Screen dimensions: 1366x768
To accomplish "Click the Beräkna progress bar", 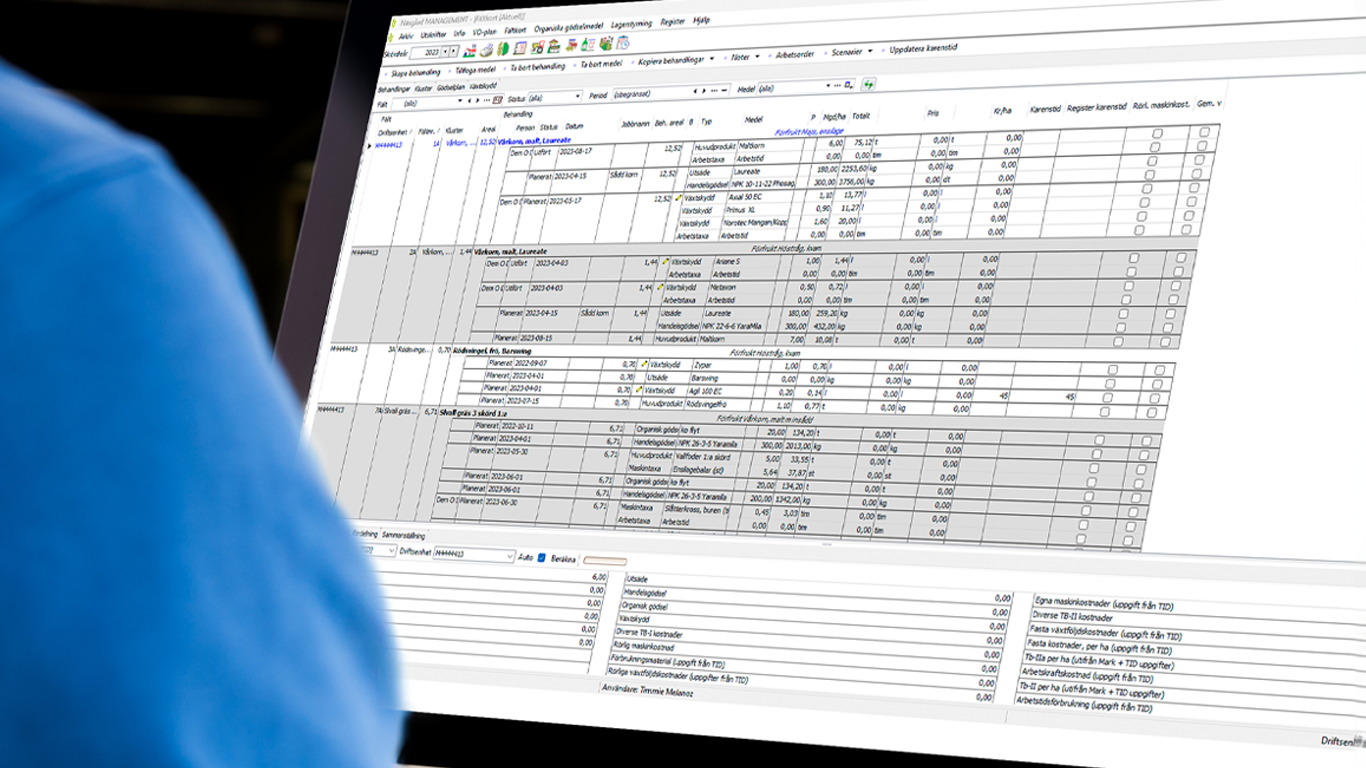I will click(x=603, y=560).
